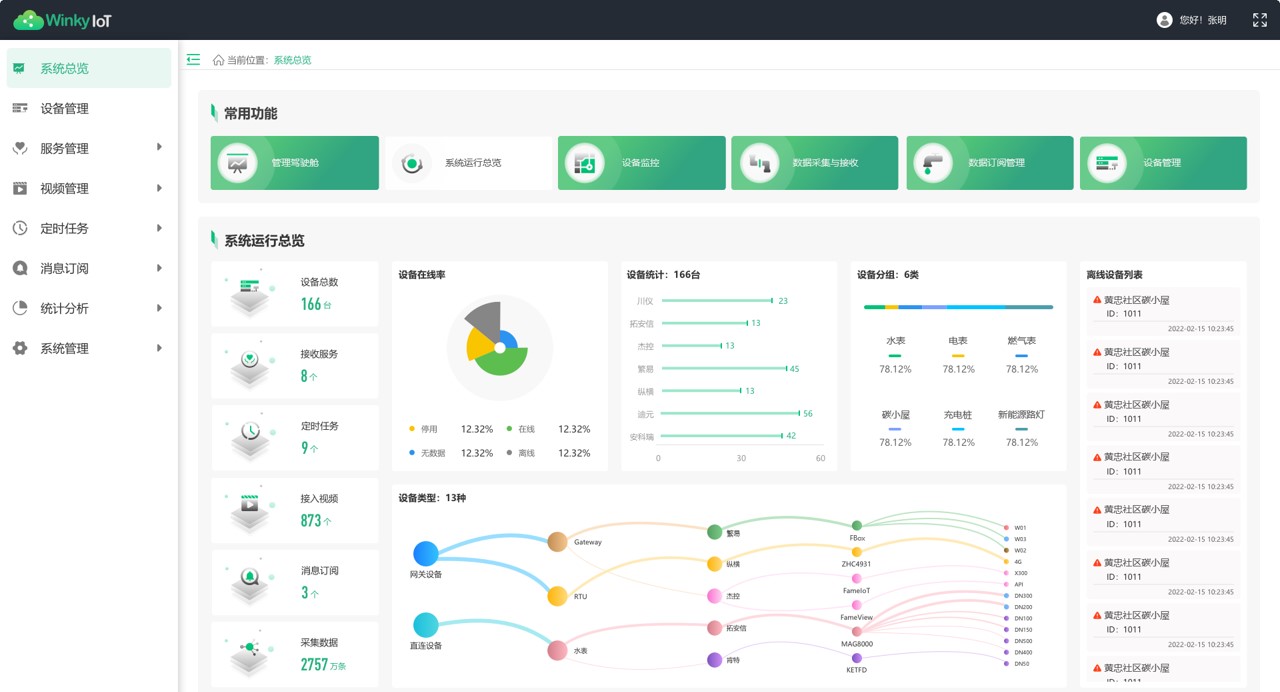Click the 设备监控 card icon
This screenshot has width=1280, height=692.
pyautogui.click(x=585, y=163)
